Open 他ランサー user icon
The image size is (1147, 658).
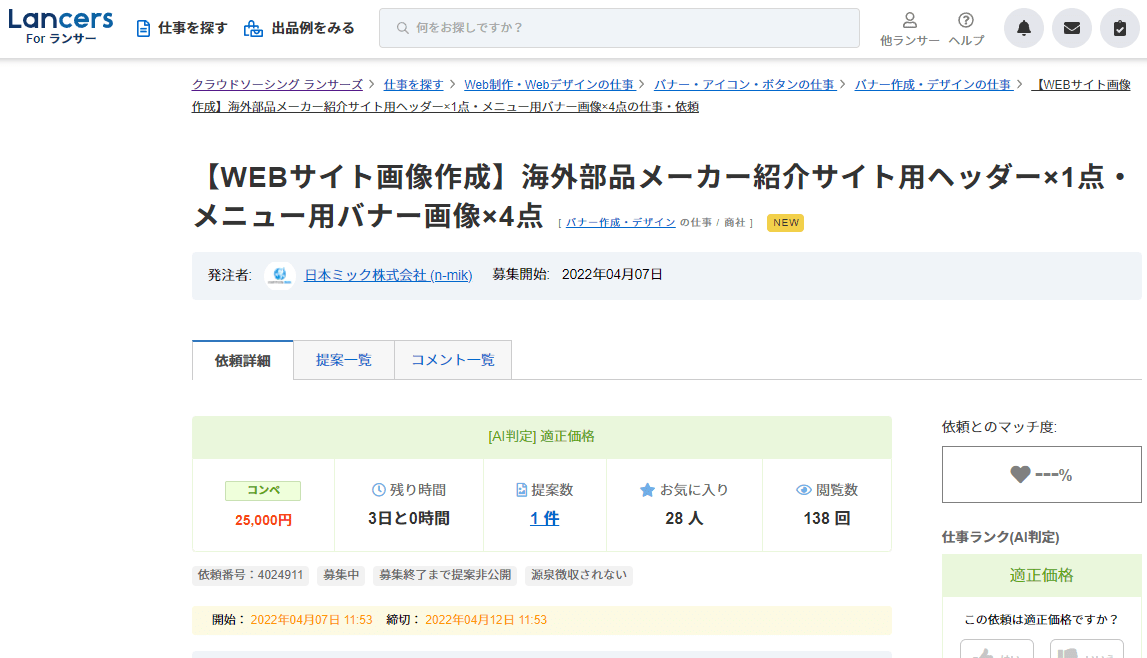[909, 21]
